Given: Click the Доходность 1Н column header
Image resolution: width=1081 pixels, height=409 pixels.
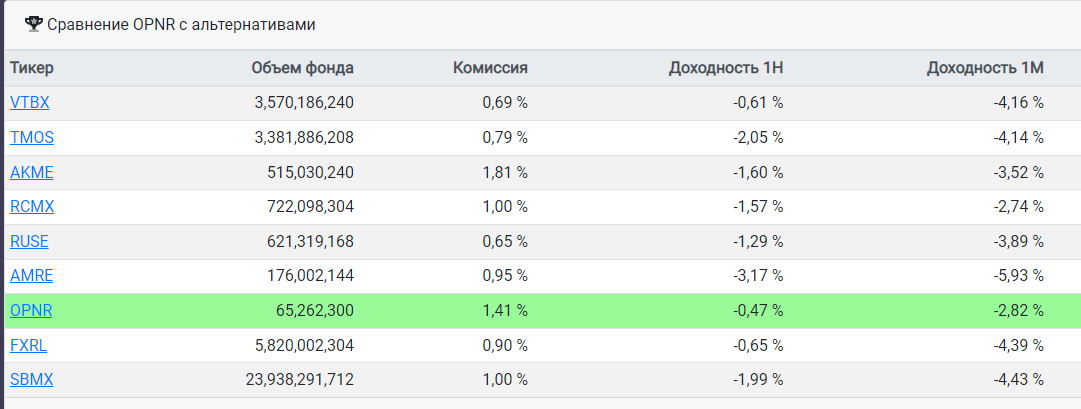Looking at the screenshot, I should tap(726, 68).
